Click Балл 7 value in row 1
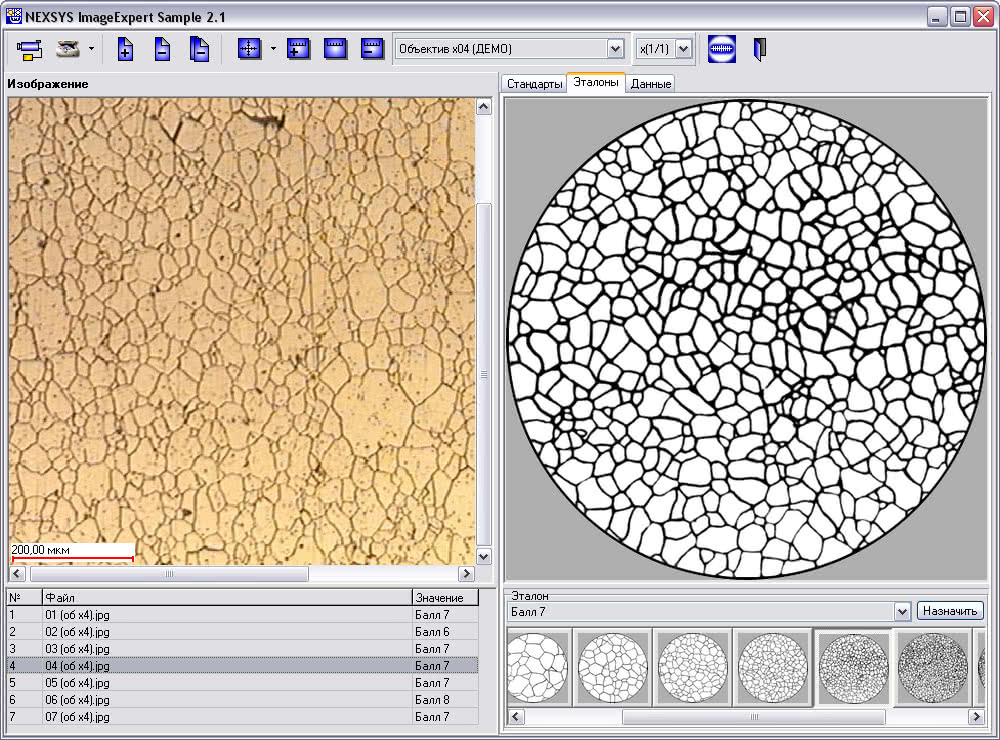The height and width of the screenshot is (740, 1000). click(x=445, y=615)
